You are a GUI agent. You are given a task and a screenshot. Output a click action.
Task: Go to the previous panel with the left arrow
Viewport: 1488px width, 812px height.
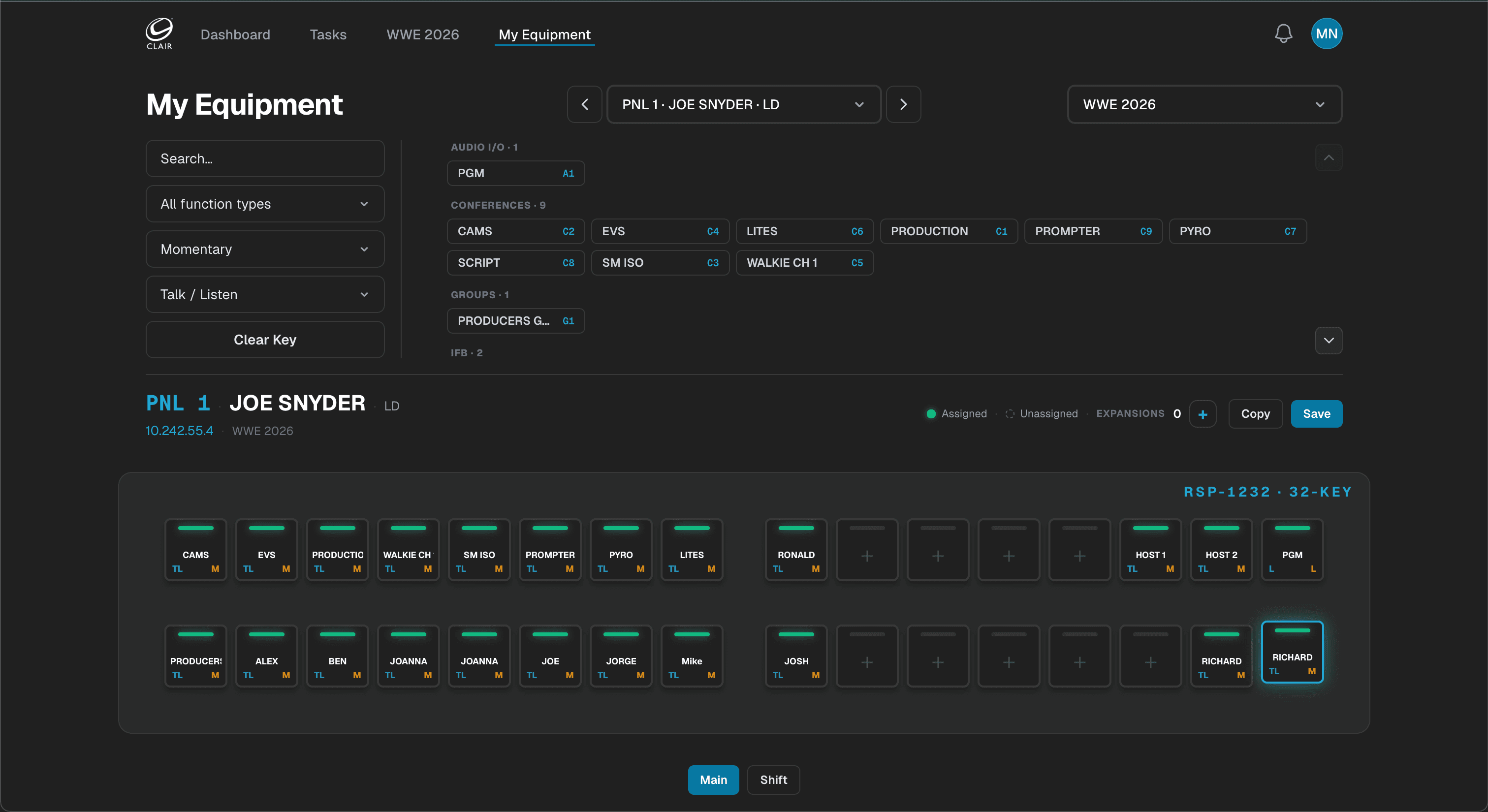click(x=585, y=104)
